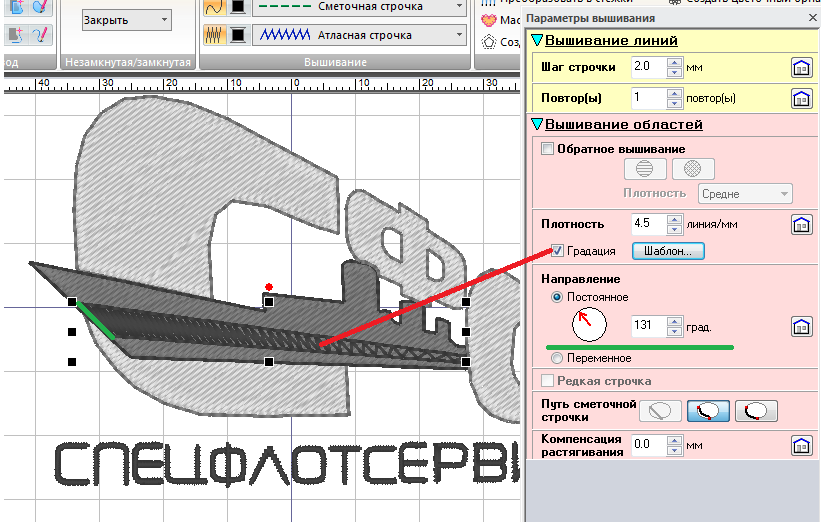Viewport: 821px width, 524px height.
Task: Click the Плотность 4.5 value field
Action: [x=649, y=224]
